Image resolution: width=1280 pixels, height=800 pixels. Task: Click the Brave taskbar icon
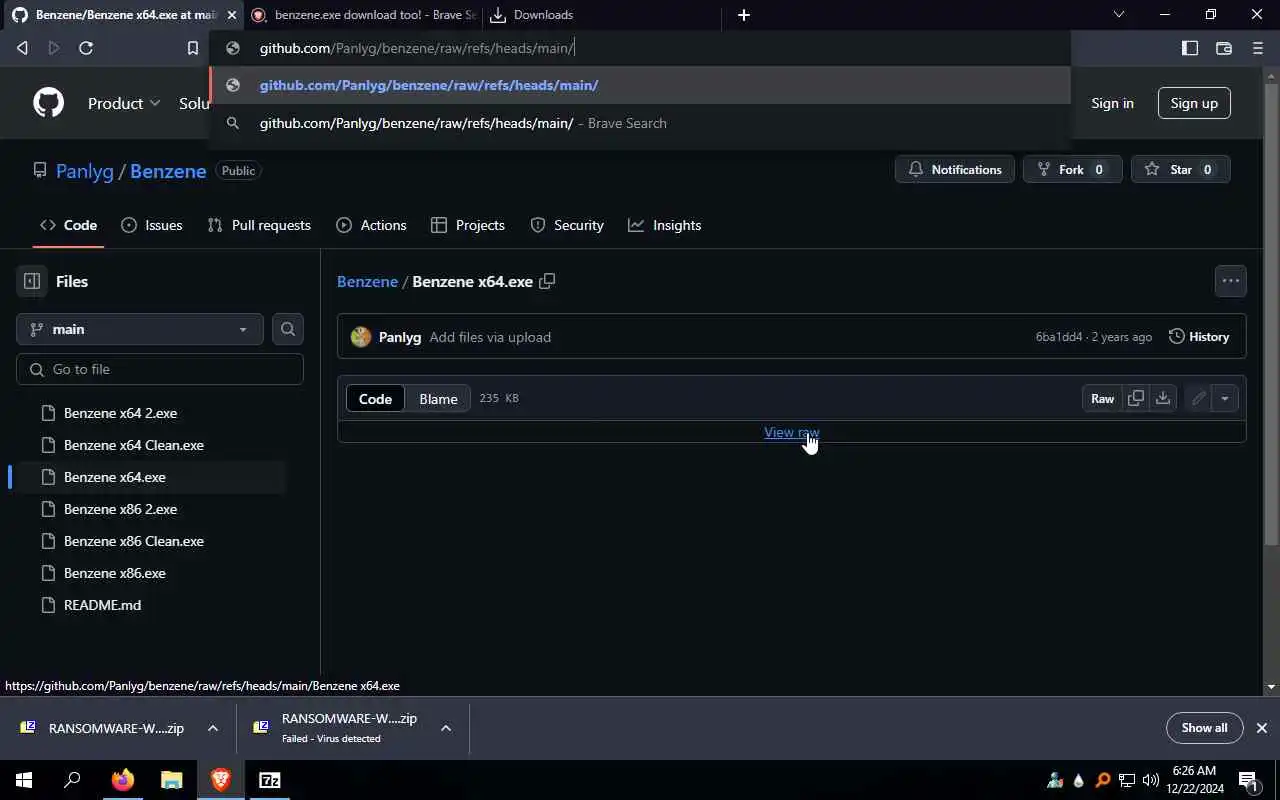click(x=220, y=780)
